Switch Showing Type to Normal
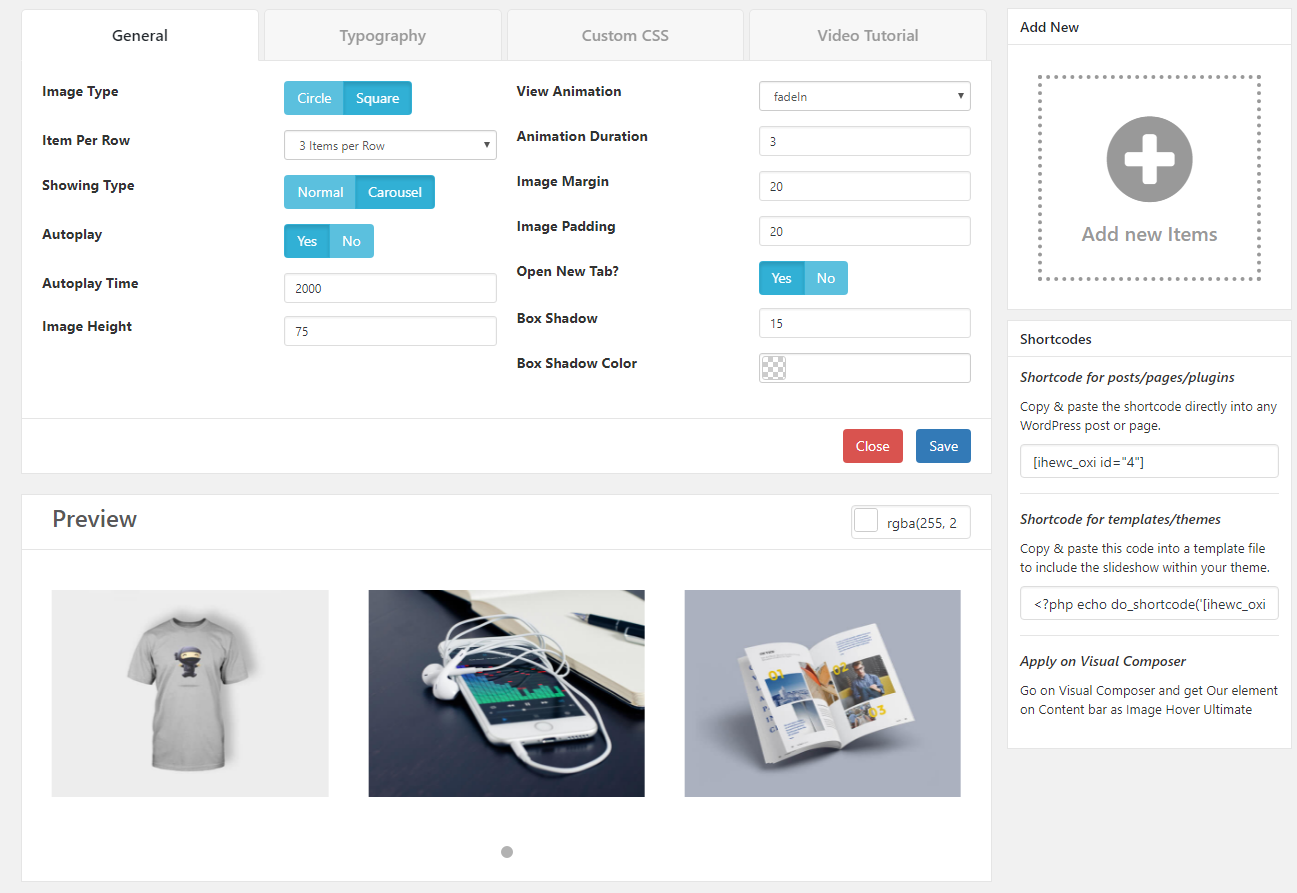 [x=320, y=192]
